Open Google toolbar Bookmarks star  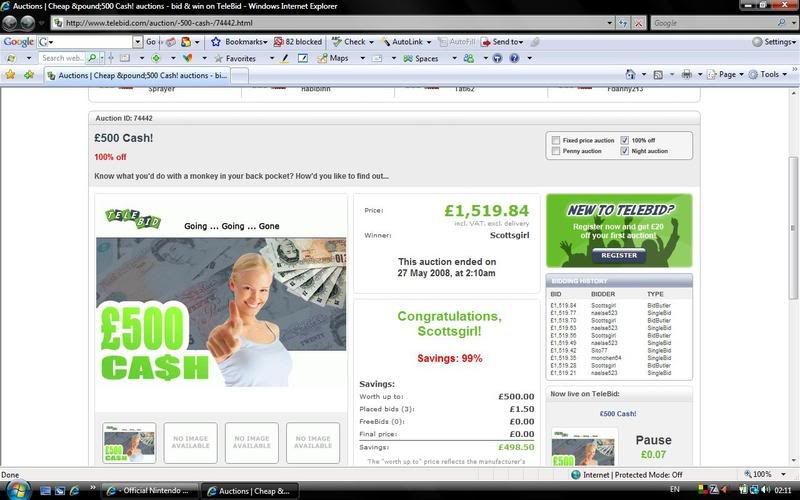pyautogui.click(x=216, y=42)
